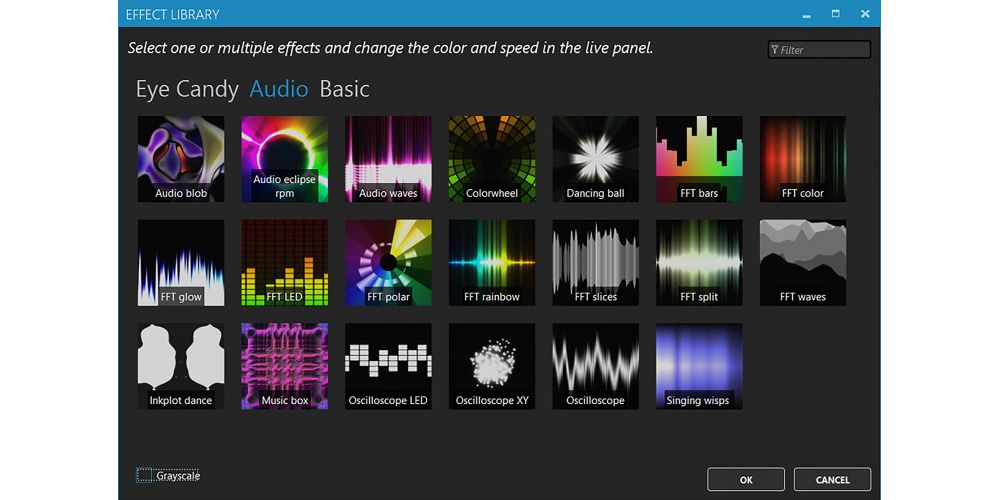Viewport: 1000px width, 500px height.
Task: Select the FFT bars effect
Action: (x=700, y=159)
